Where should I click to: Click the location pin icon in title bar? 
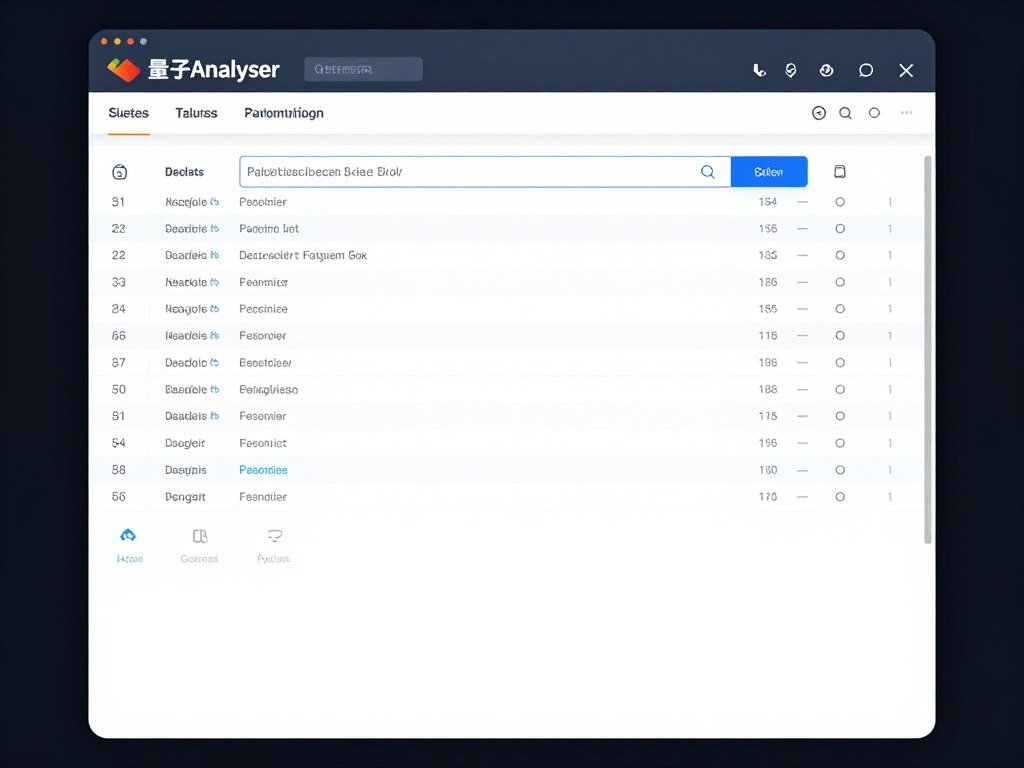[x=791, y=70]
